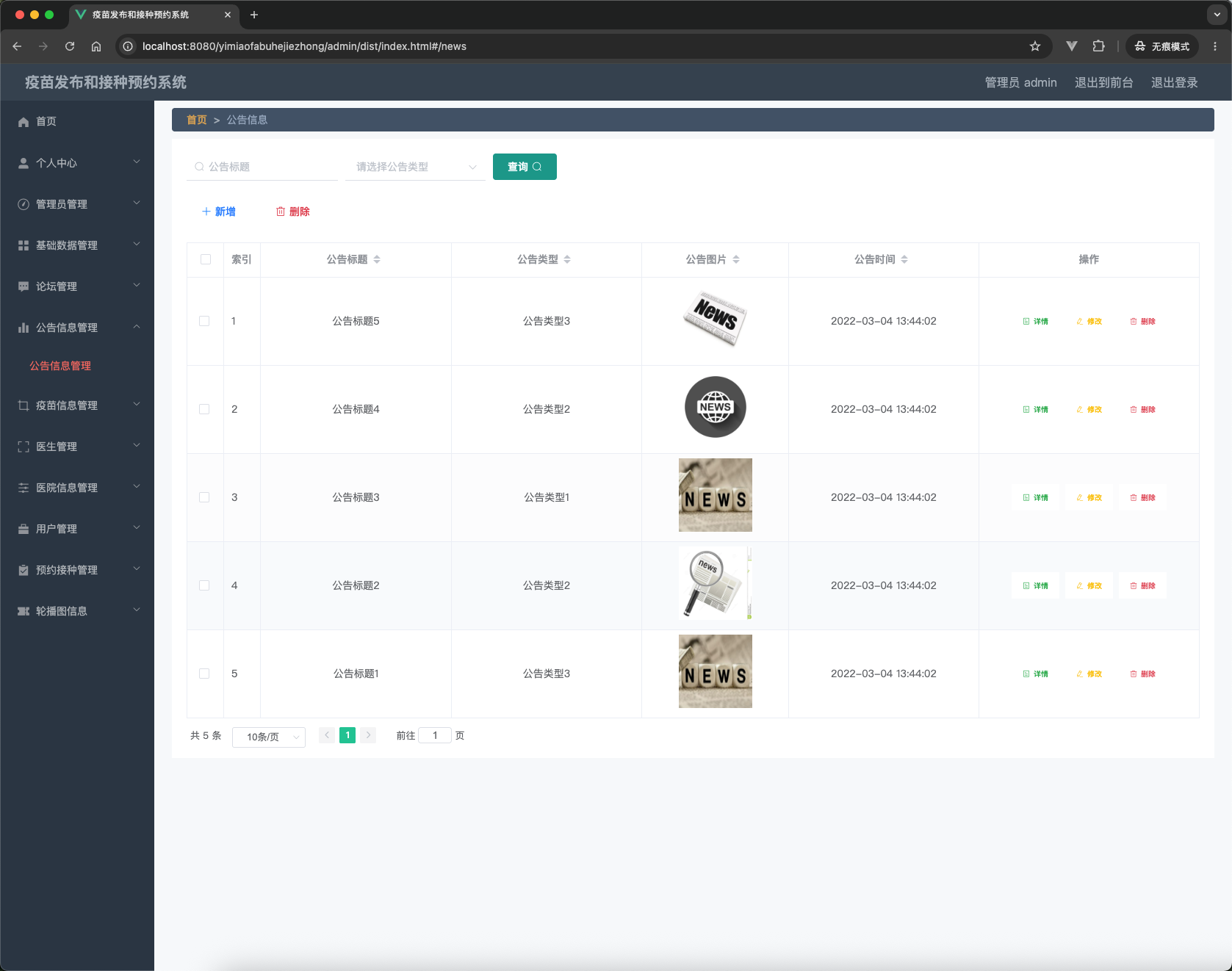The height and width of the screenshot is (971, 1232).
Task: Click the sort arrows in 公告图片 column header
Action: (x=736, y=259)
